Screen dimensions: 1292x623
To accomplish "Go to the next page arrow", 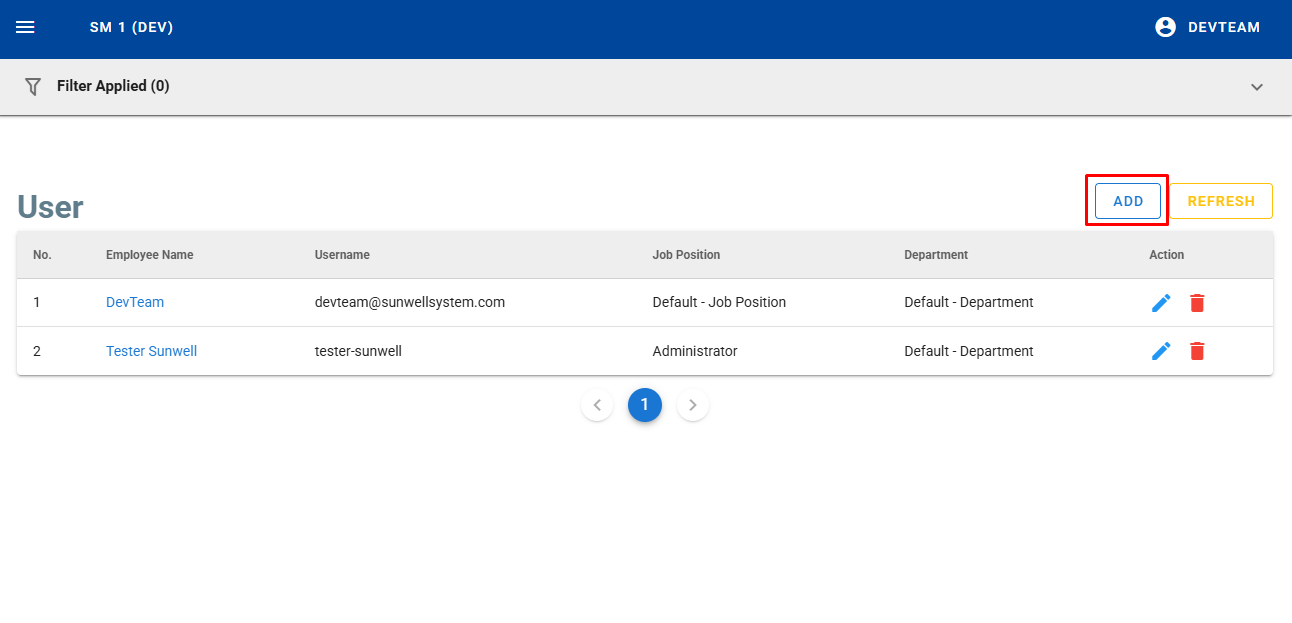I will (693, 405).
